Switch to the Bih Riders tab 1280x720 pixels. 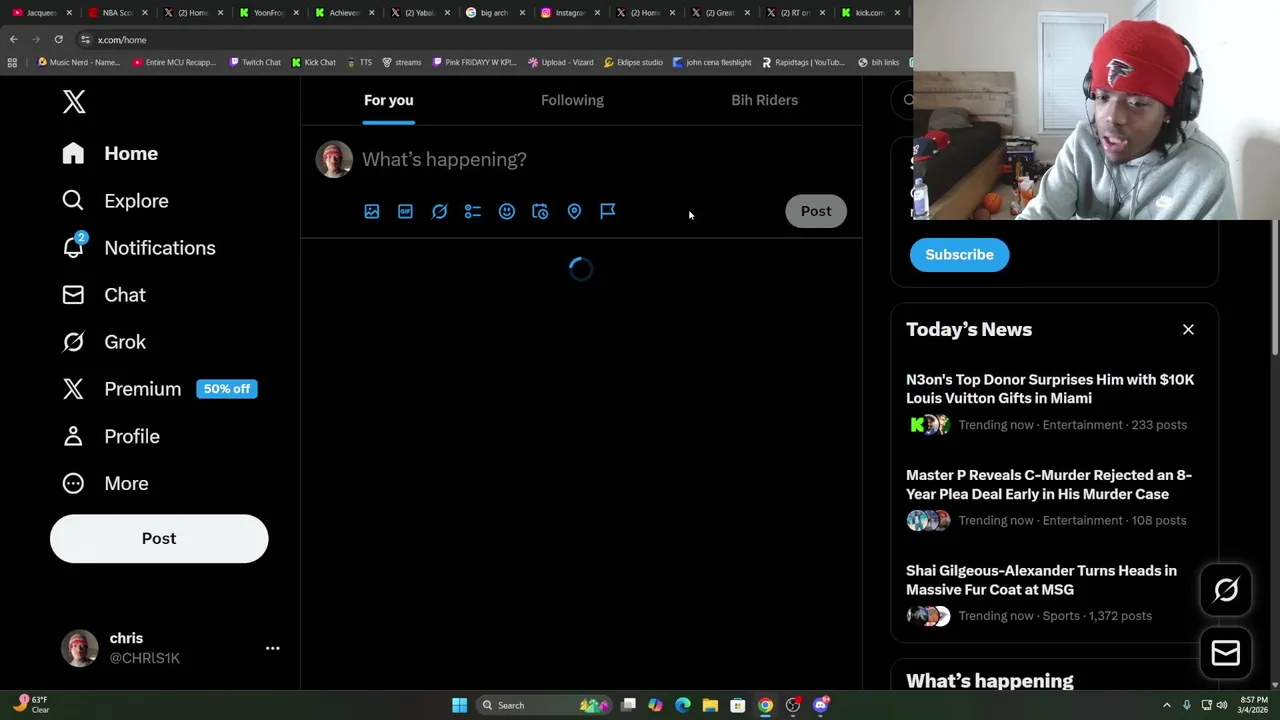coord(764,100)
